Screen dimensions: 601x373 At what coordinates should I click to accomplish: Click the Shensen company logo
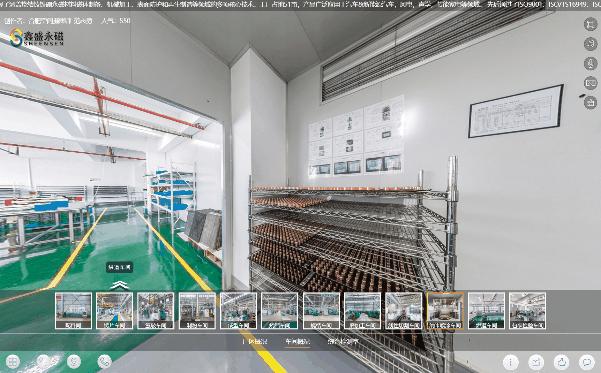click(36, 38)
